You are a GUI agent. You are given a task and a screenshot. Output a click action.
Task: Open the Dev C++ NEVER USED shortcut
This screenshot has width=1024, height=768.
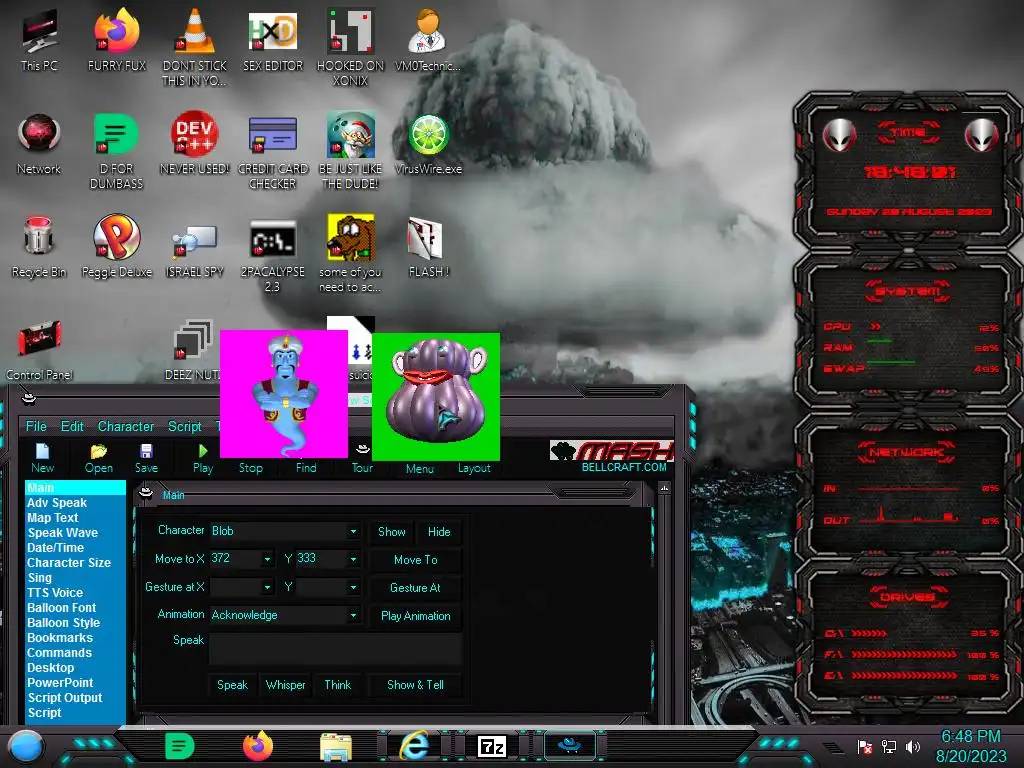tap(195, 144)
